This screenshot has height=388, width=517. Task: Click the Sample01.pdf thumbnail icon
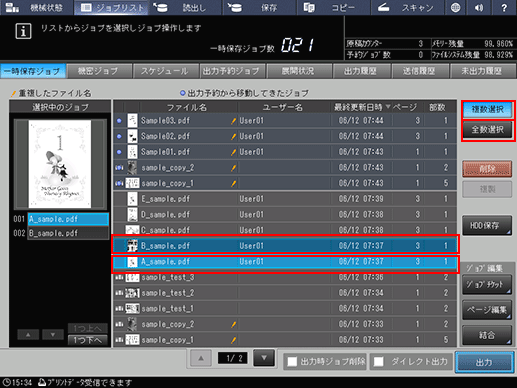tap(132, 152)
